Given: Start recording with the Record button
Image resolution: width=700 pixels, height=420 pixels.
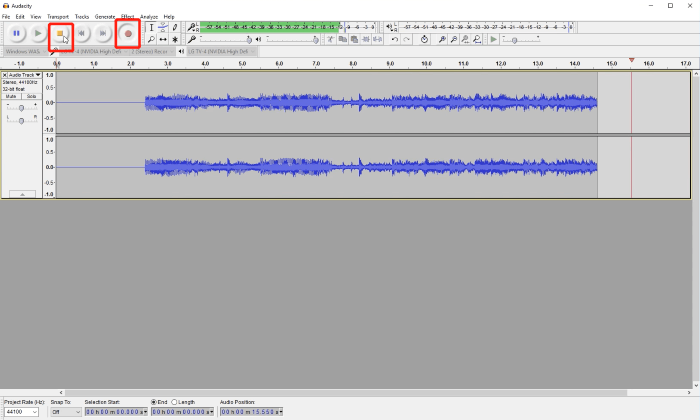Looking at the screenshot, I should 127,34.
